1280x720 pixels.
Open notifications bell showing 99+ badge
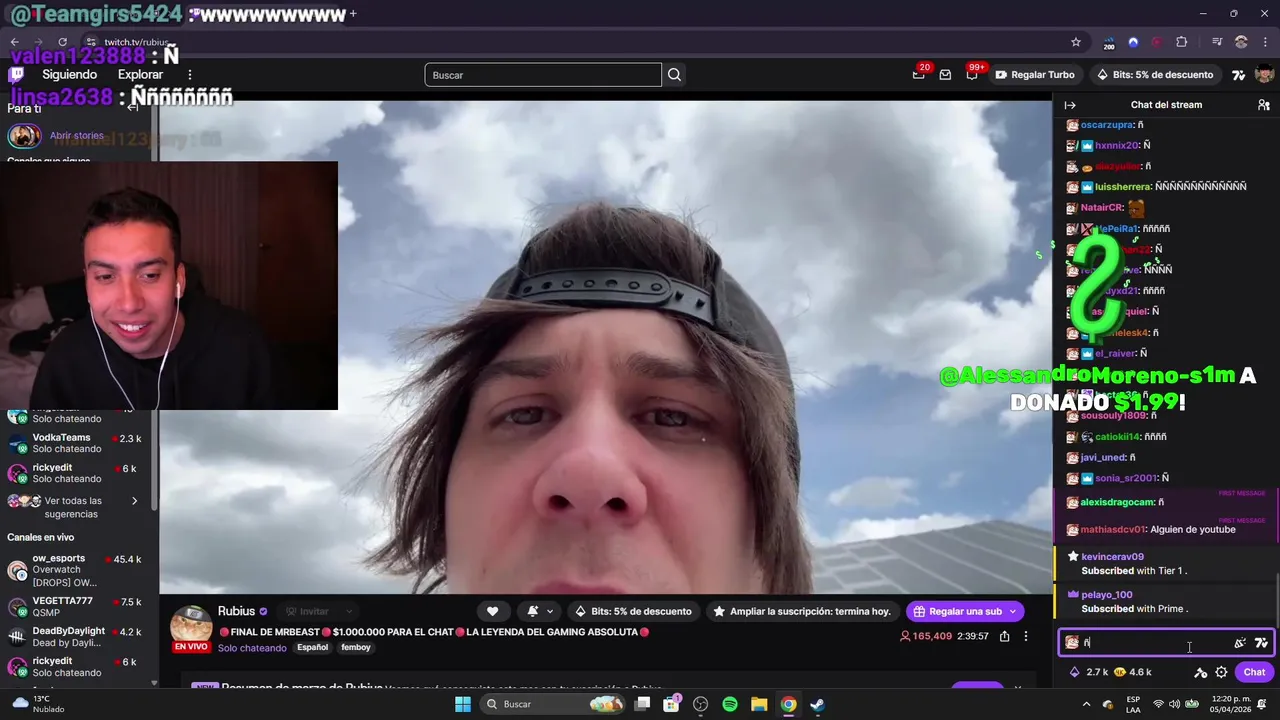pos(971,75)
